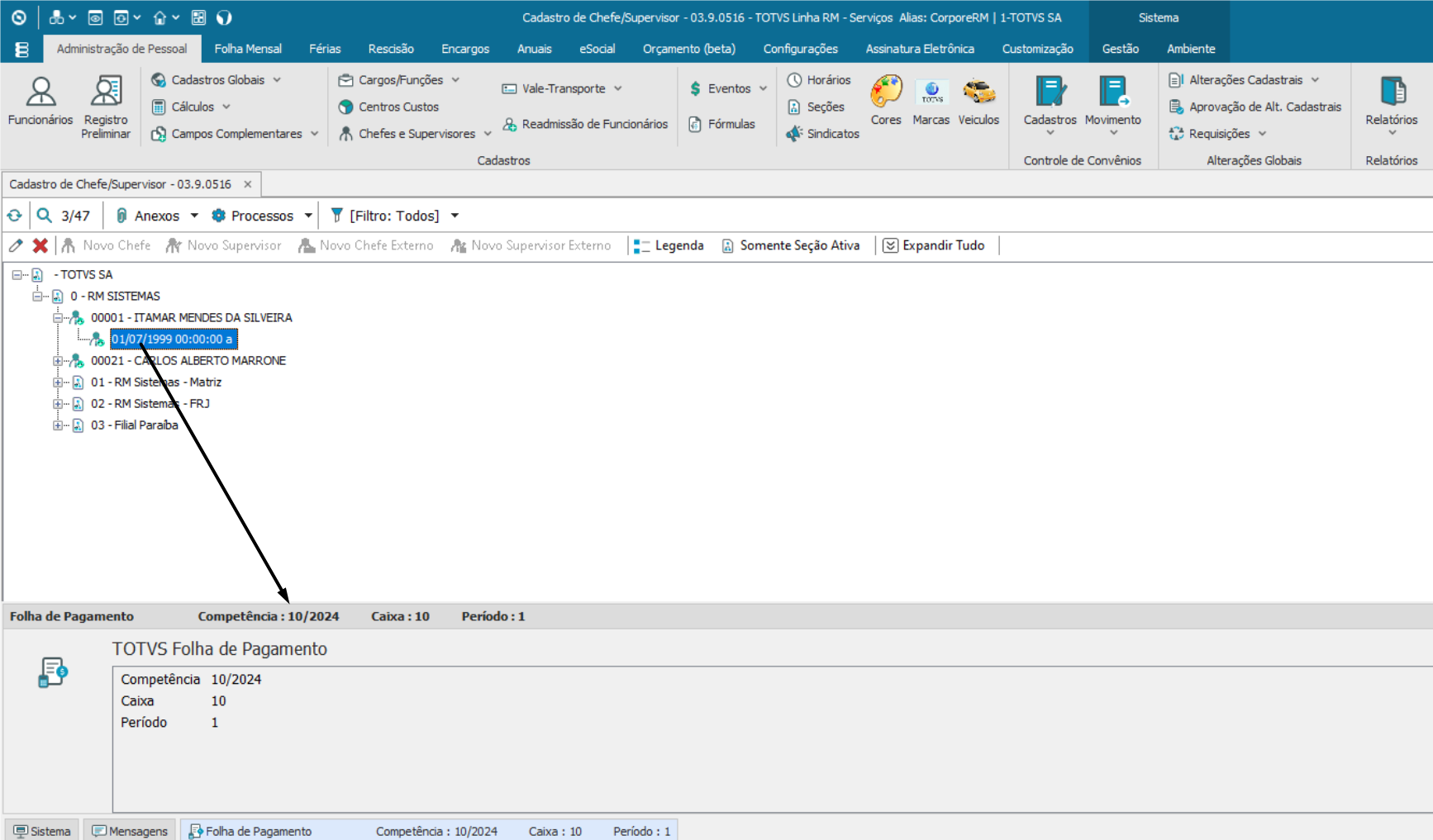Click Novo Chefe Externo
The image size is (1433, 840).
365,245
